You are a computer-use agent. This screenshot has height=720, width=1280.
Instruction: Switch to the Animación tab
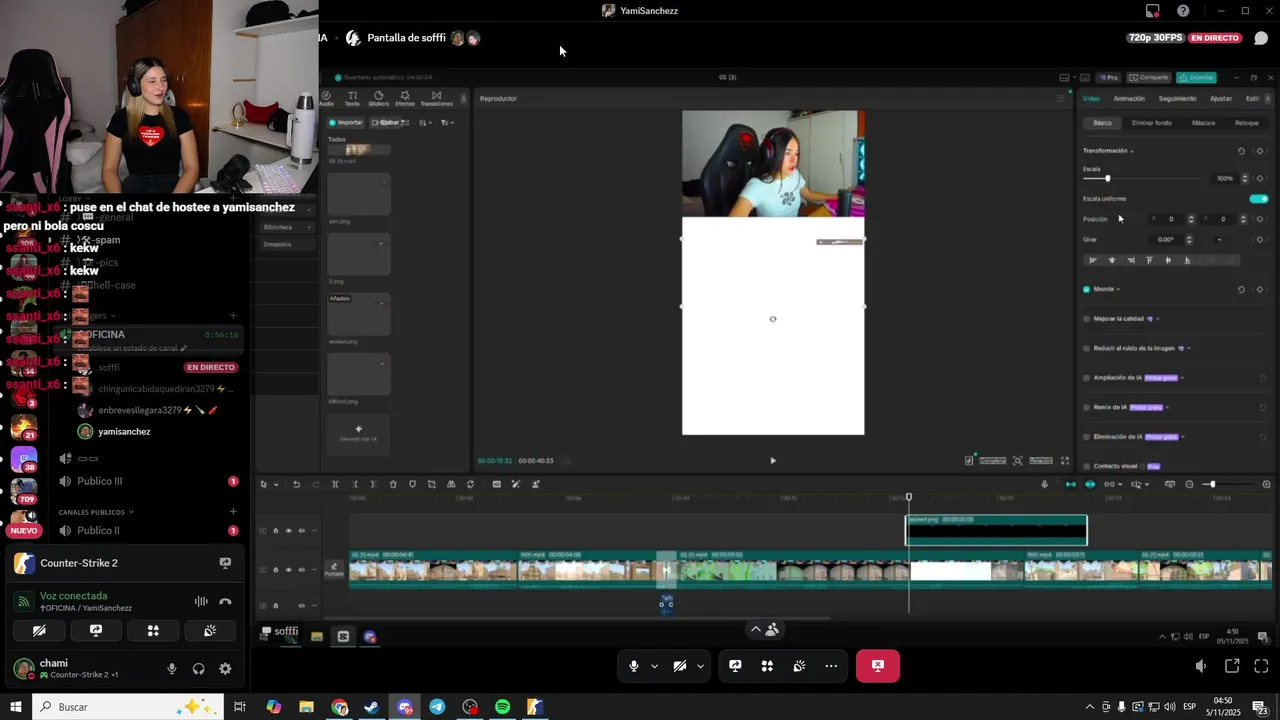point(1129,99)
